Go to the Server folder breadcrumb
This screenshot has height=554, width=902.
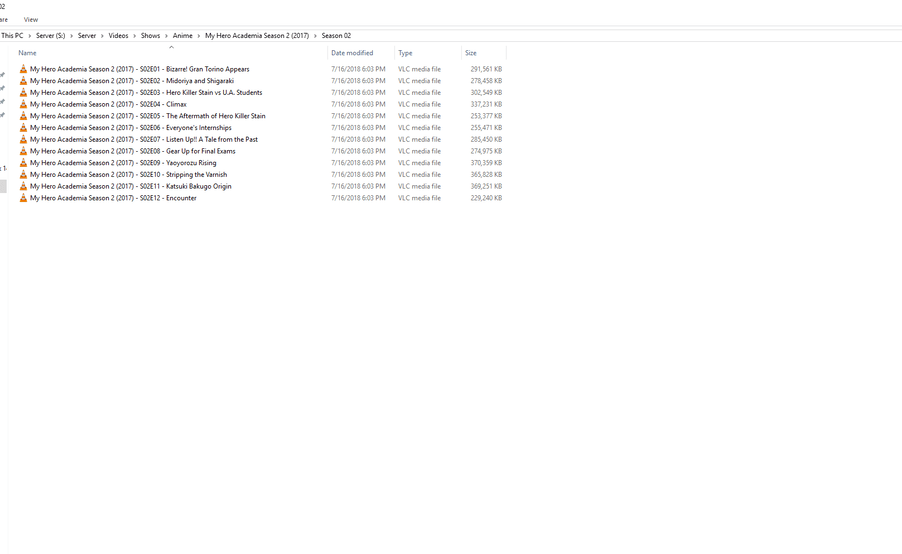pos(87,36)
